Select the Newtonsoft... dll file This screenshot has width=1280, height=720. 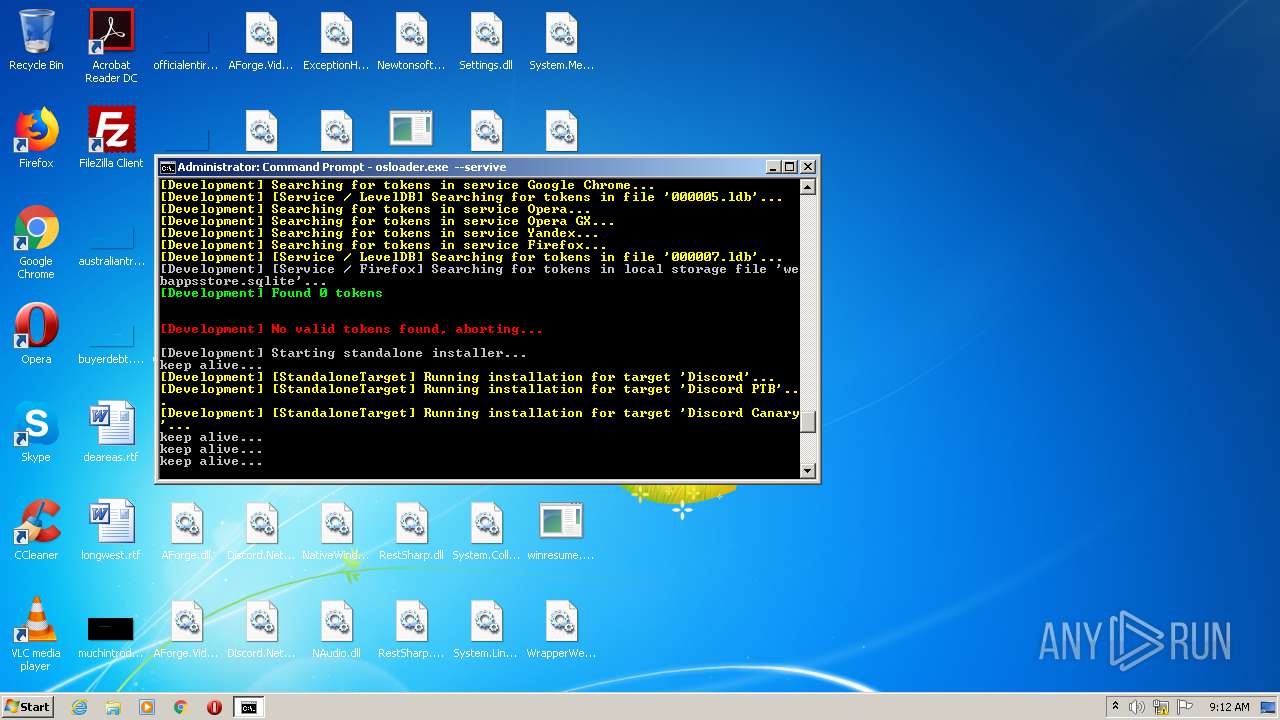click(411, 42)
